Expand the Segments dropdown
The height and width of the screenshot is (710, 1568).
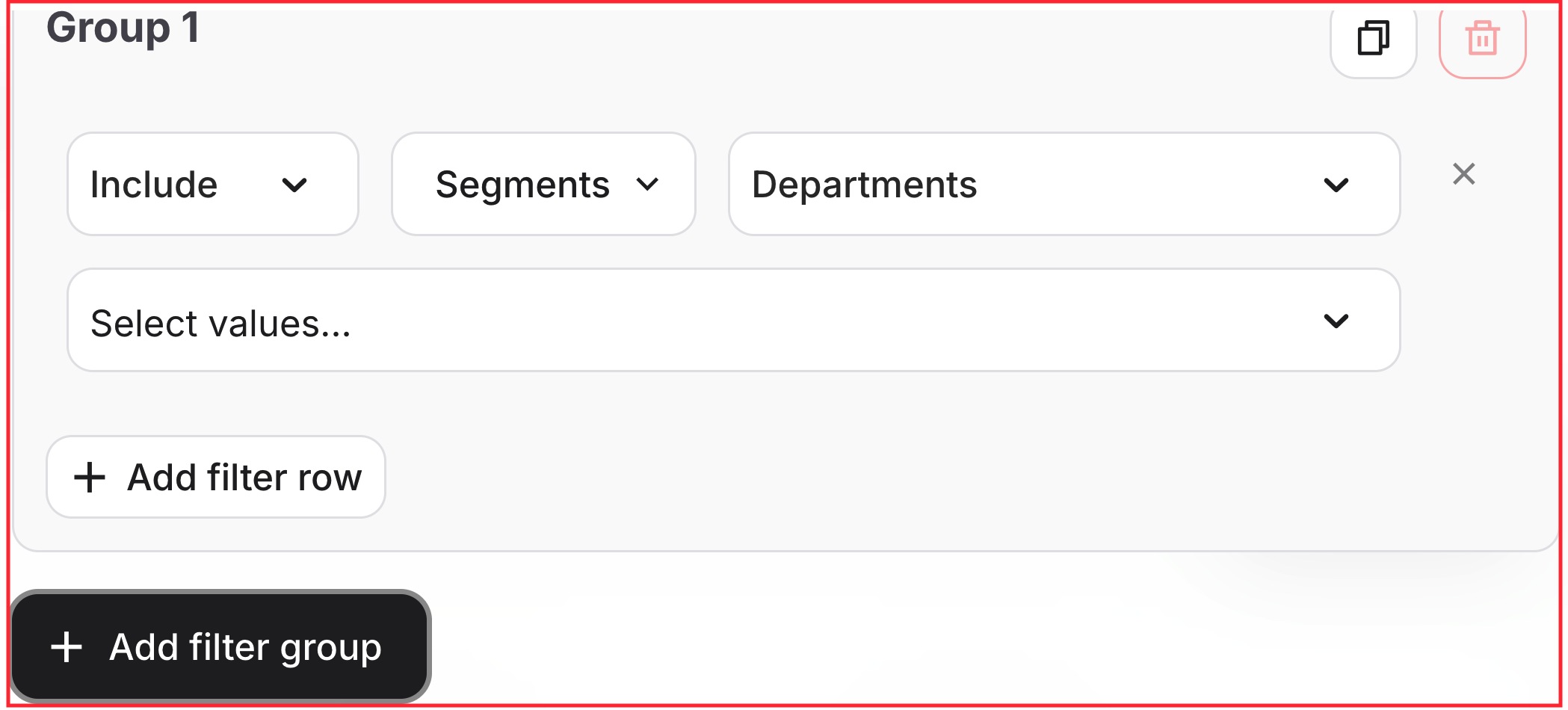543,185
